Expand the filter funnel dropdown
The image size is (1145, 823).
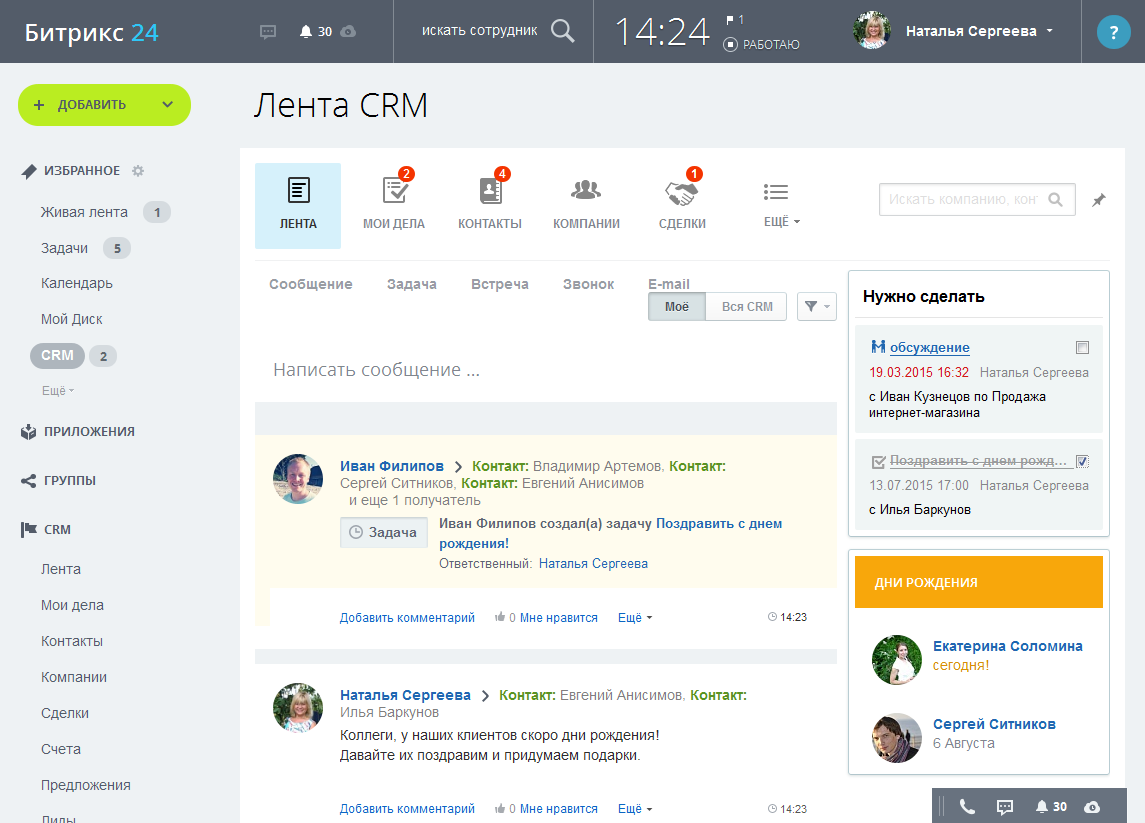coord(816,307)
